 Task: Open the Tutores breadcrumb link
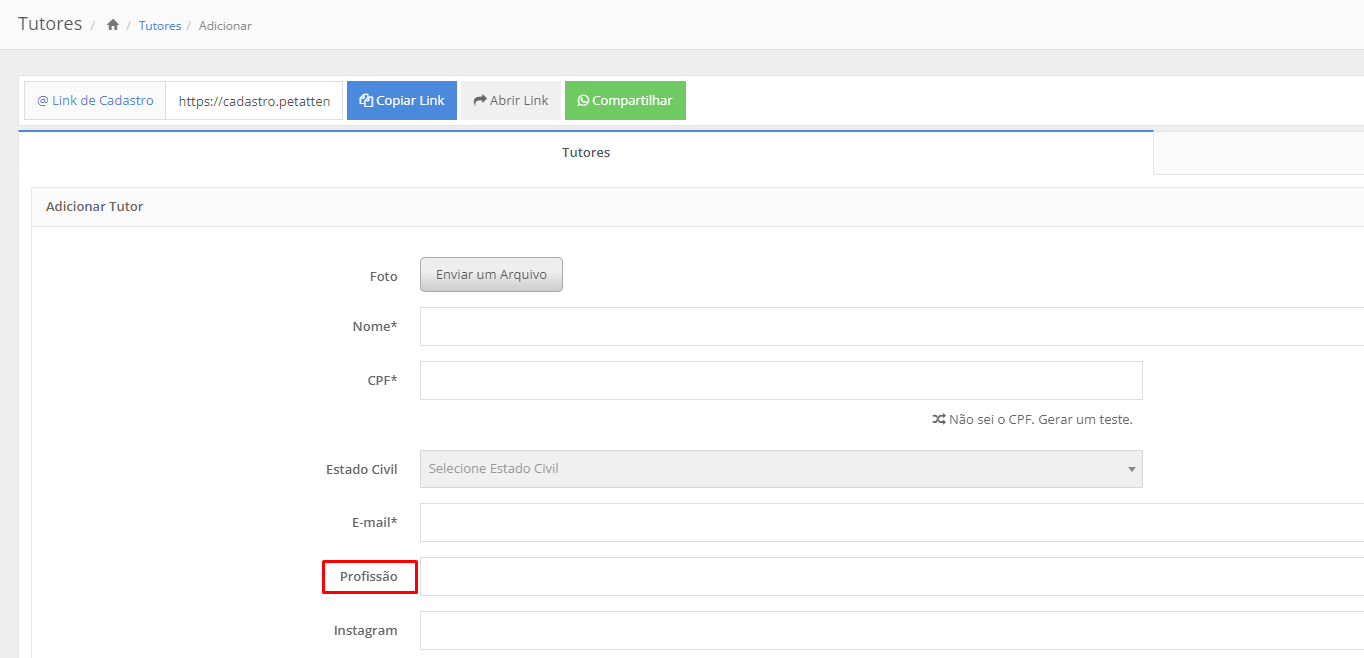[159, 26]
